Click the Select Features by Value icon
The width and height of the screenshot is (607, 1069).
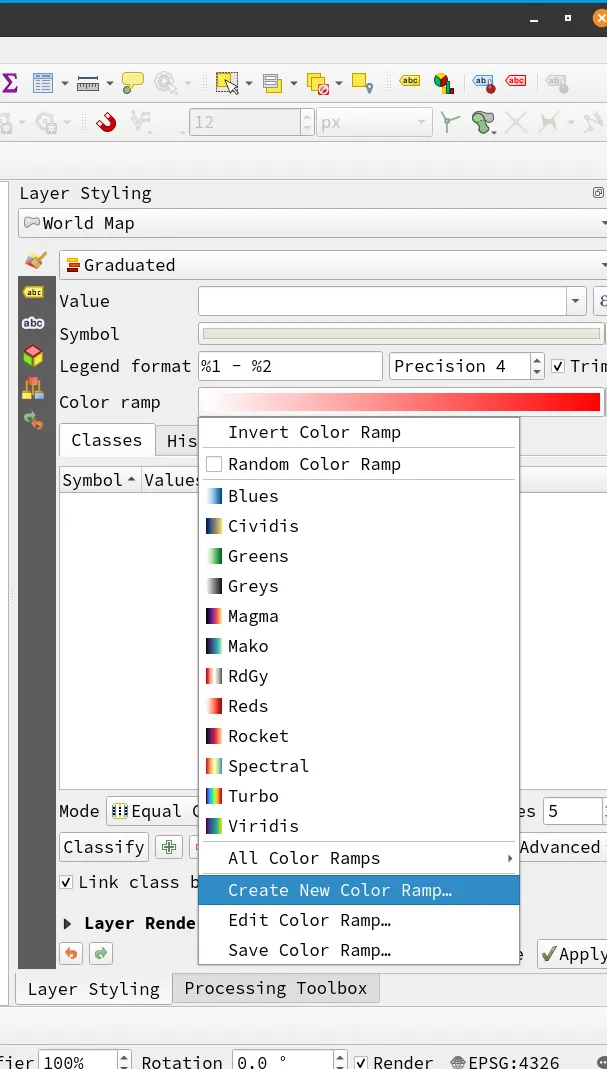tap(273, 83)
